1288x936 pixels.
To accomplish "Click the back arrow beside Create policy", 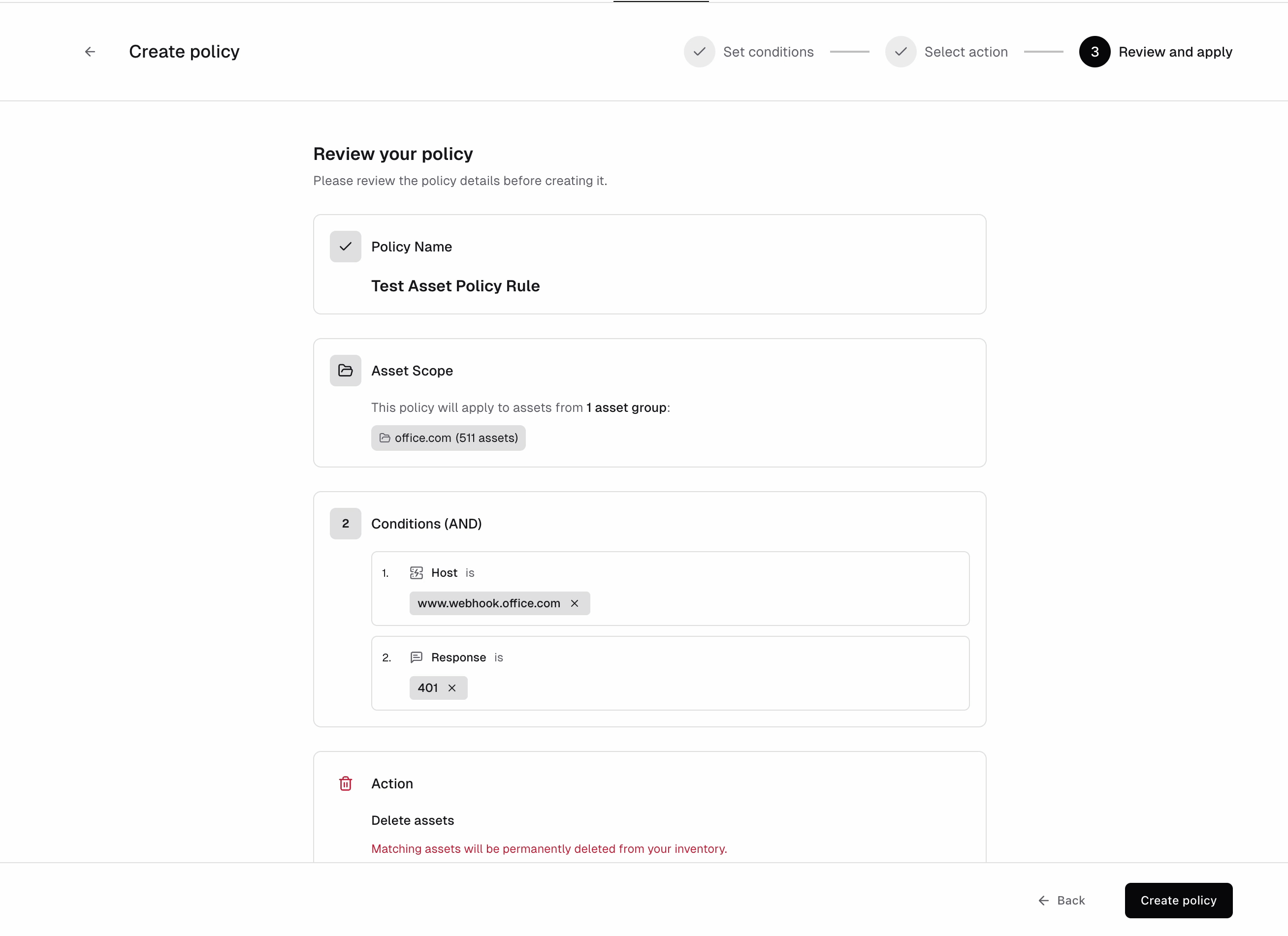I will (90, 51).
